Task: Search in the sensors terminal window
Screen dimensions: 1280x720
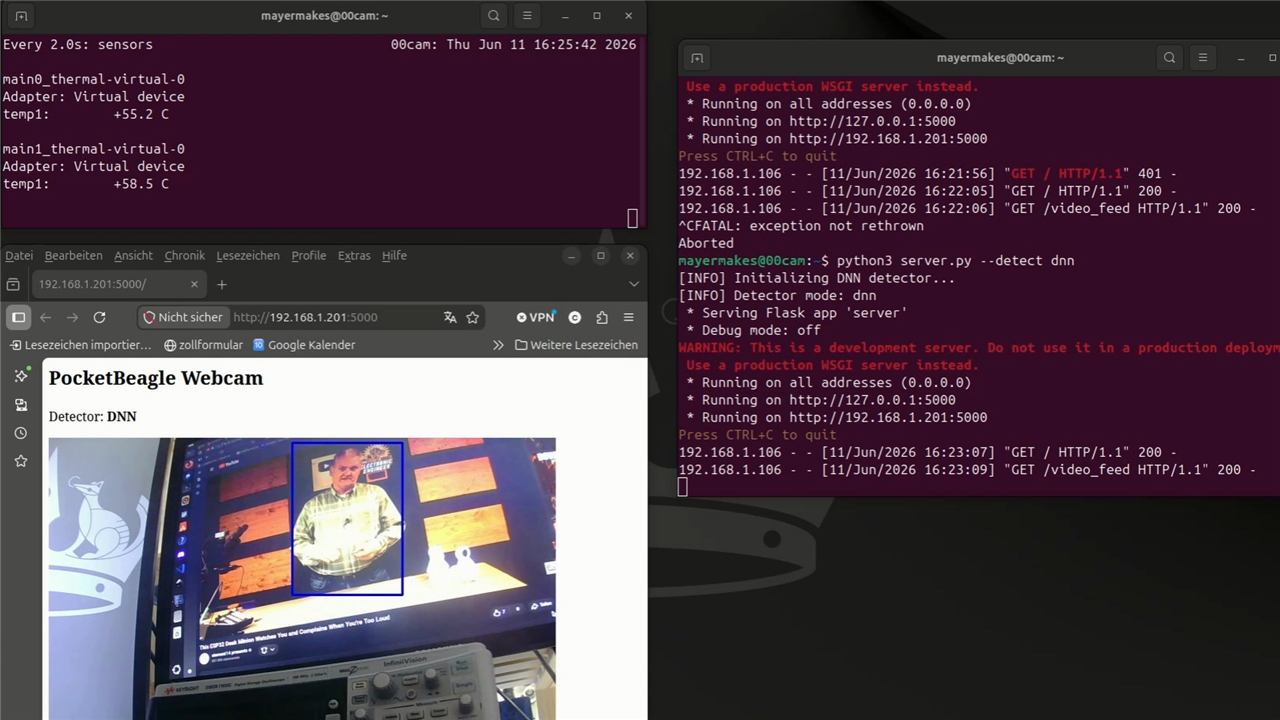Action: pos(494,16)
